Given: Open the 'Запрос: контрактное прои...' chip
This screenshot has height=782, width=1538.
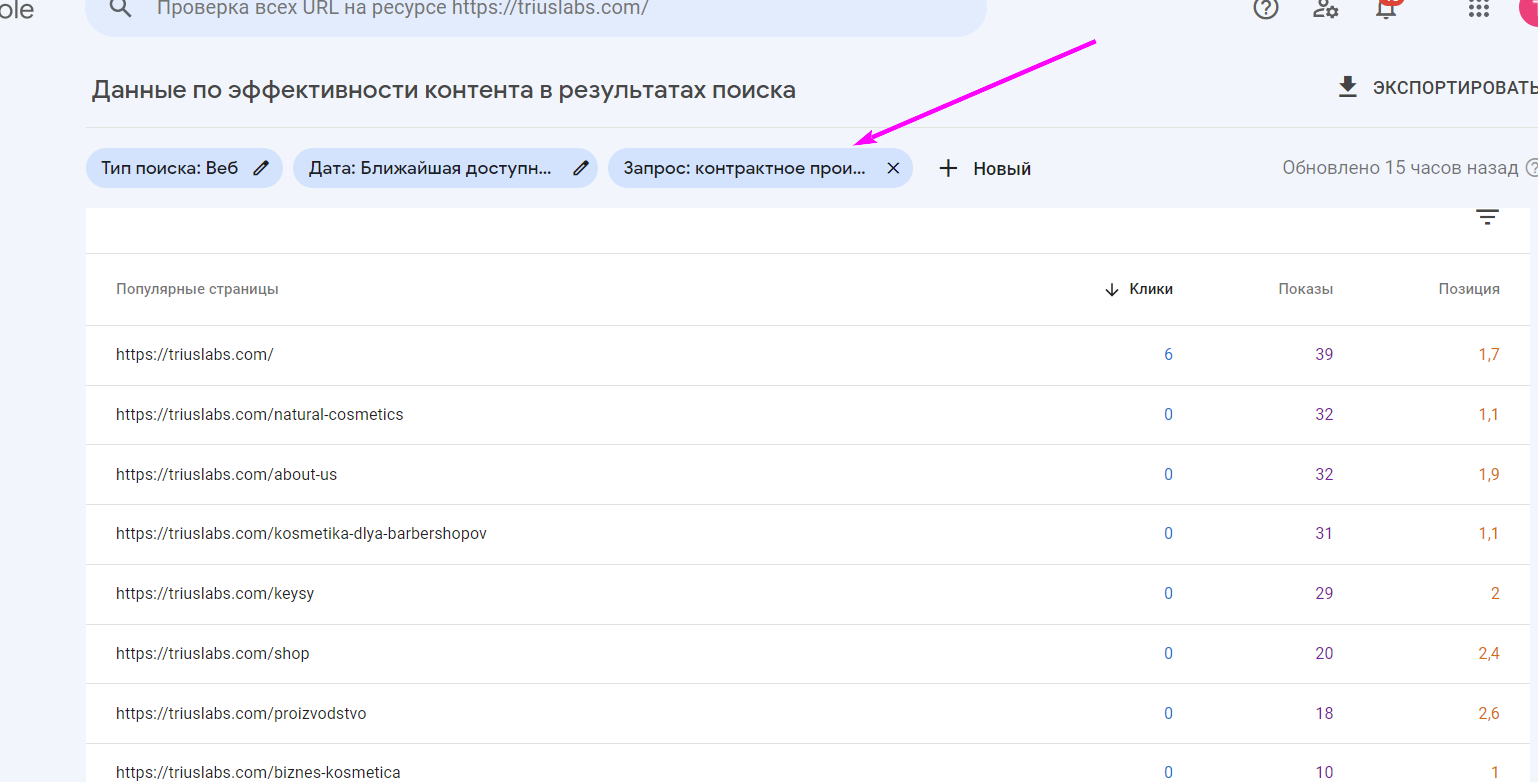Looking at the screenshot, I should (x=760, y=168).
